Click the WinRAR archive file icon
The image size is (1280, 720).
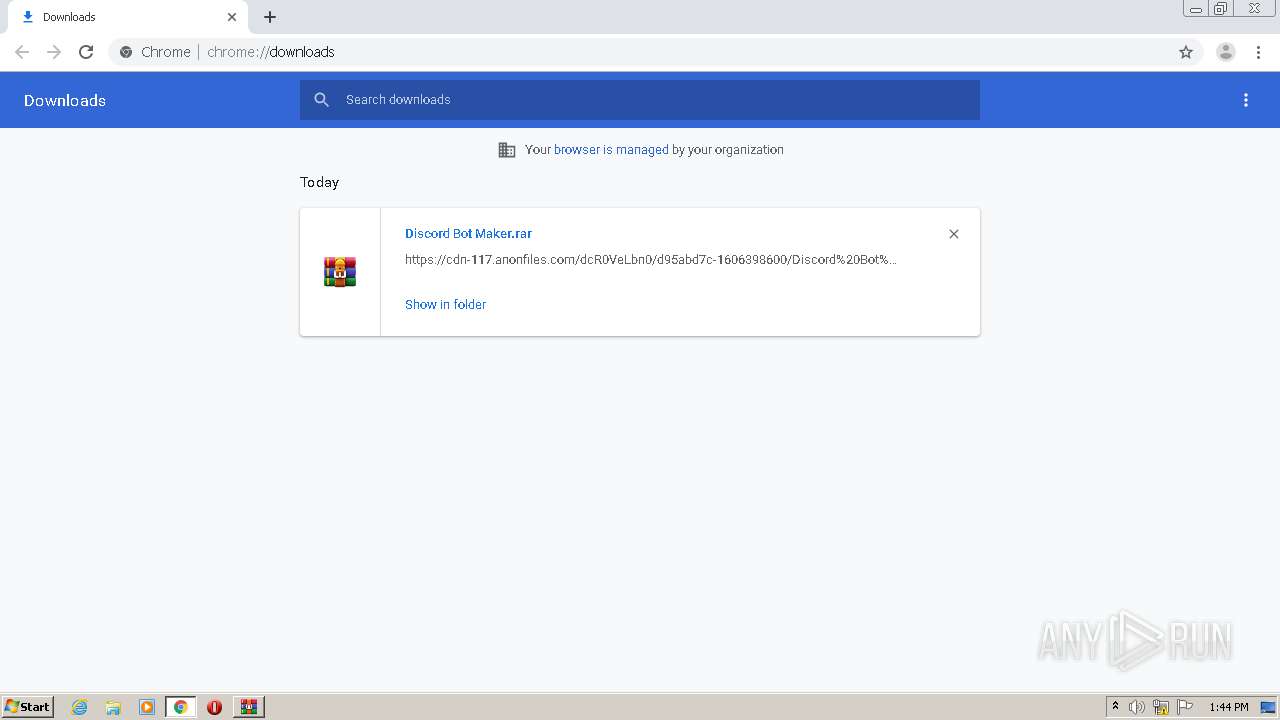340,272
